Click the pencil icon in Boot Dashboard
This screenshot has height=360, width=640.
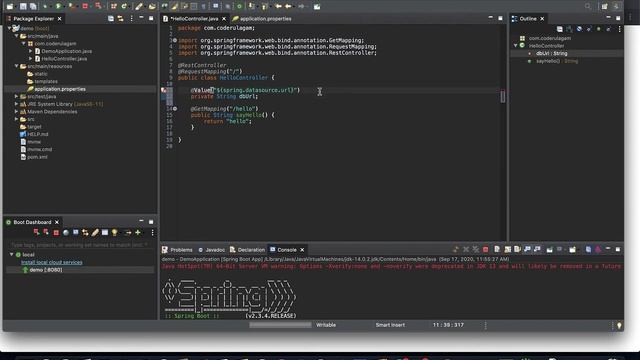click(x=95, y=233)
